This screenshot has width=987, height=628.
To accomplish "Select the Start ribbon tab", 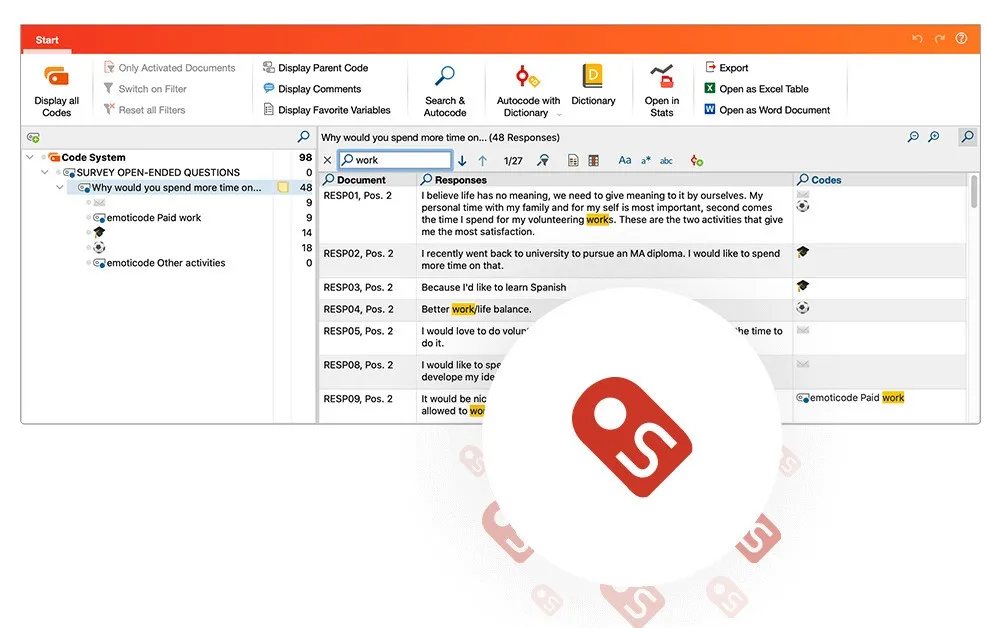I will [x=47, y=40].
